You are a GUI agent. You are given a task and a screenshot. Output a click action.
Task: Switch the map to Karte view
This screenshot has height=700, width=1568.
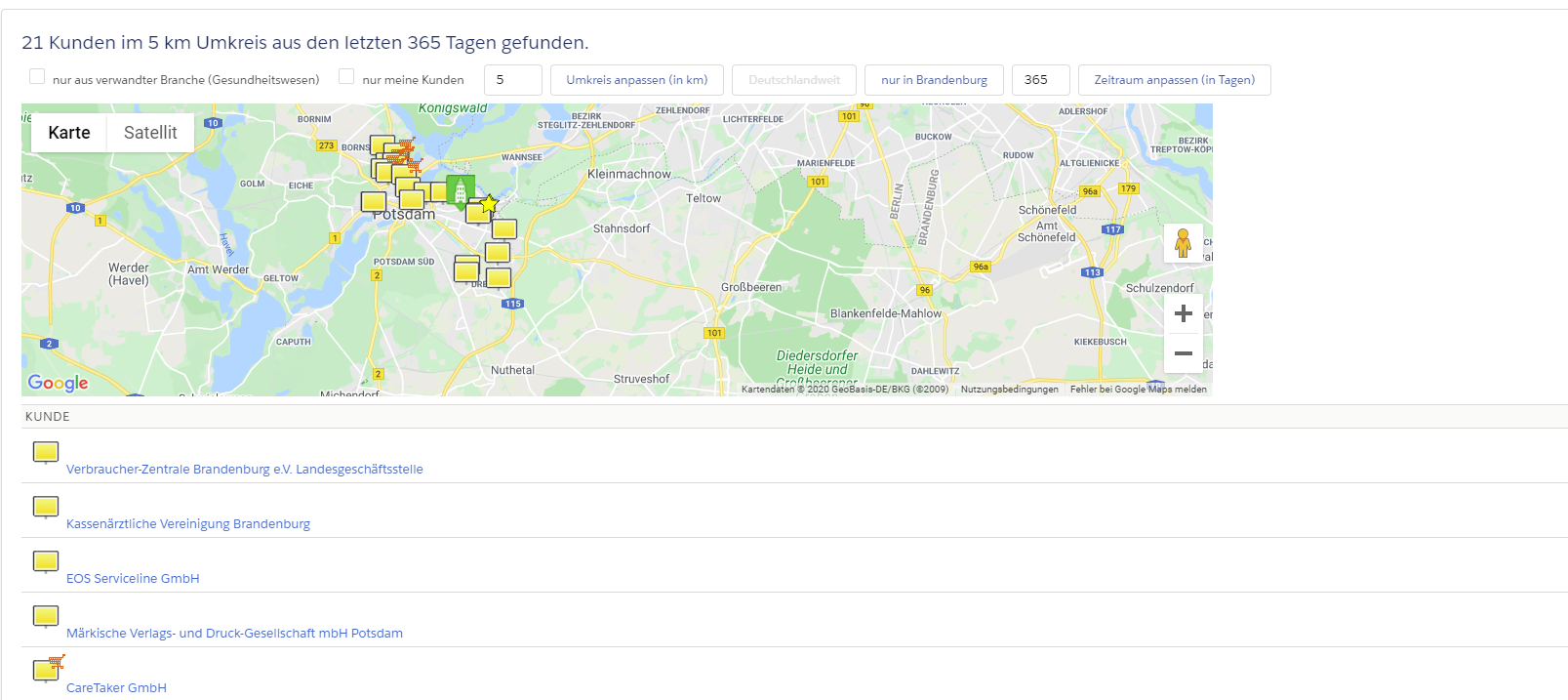[x=69, y=133]
